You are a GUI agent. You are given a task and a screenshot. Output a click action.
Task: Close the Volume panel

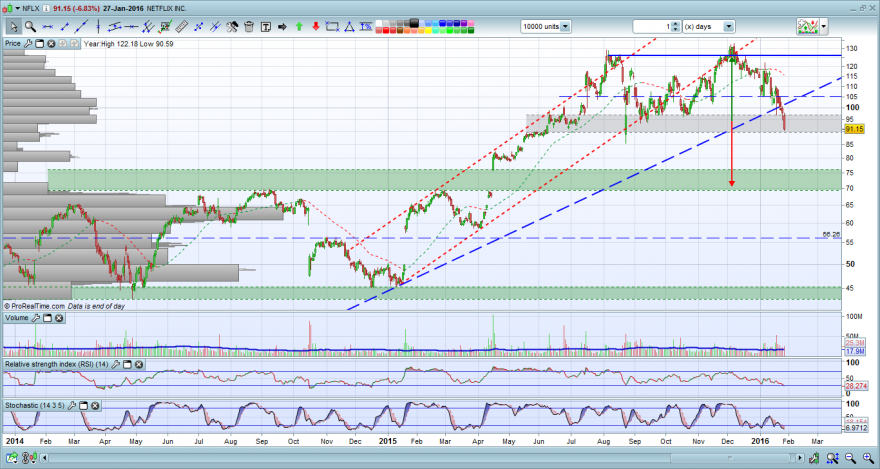(58, 318)
